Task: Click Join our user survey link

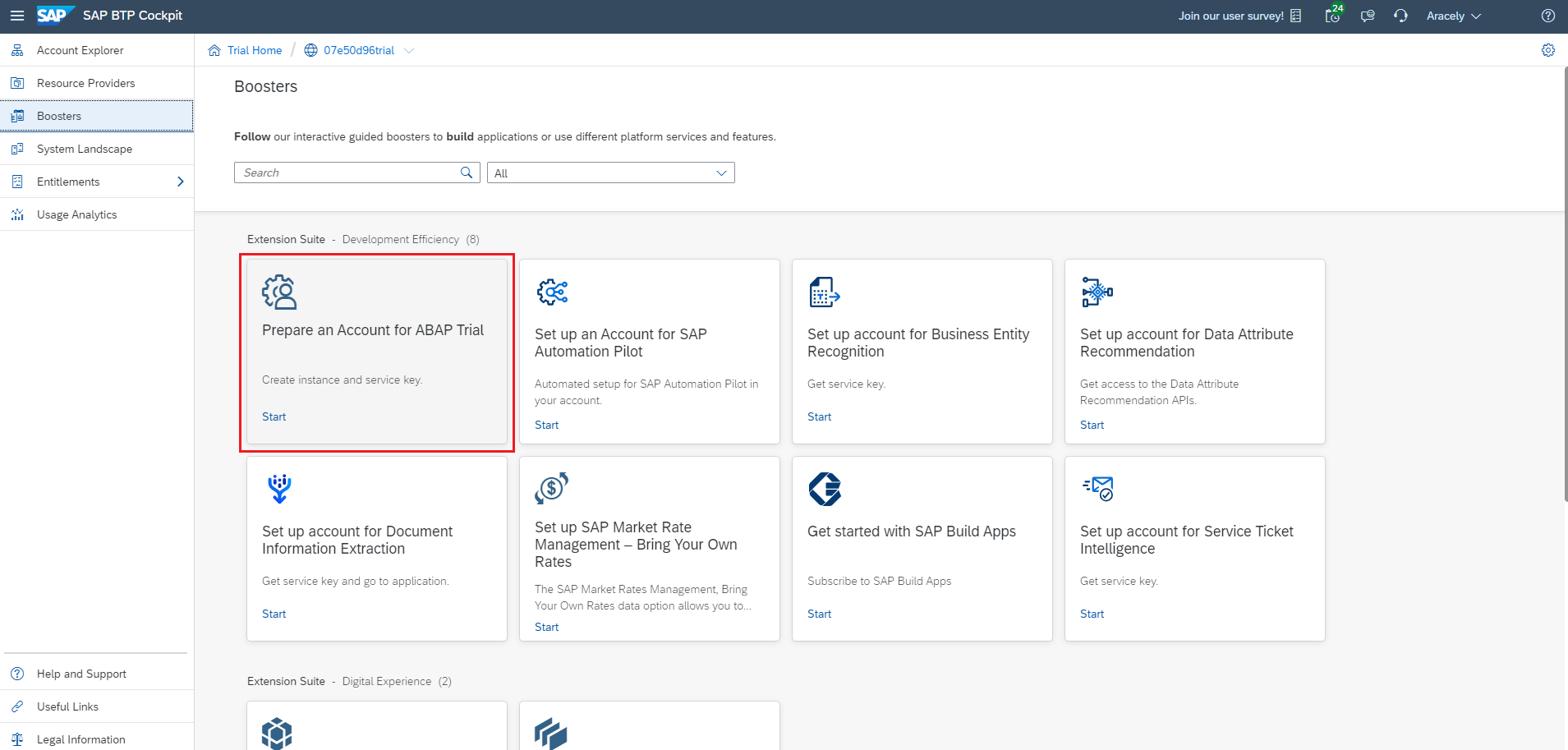Action: pos(1230,16)
